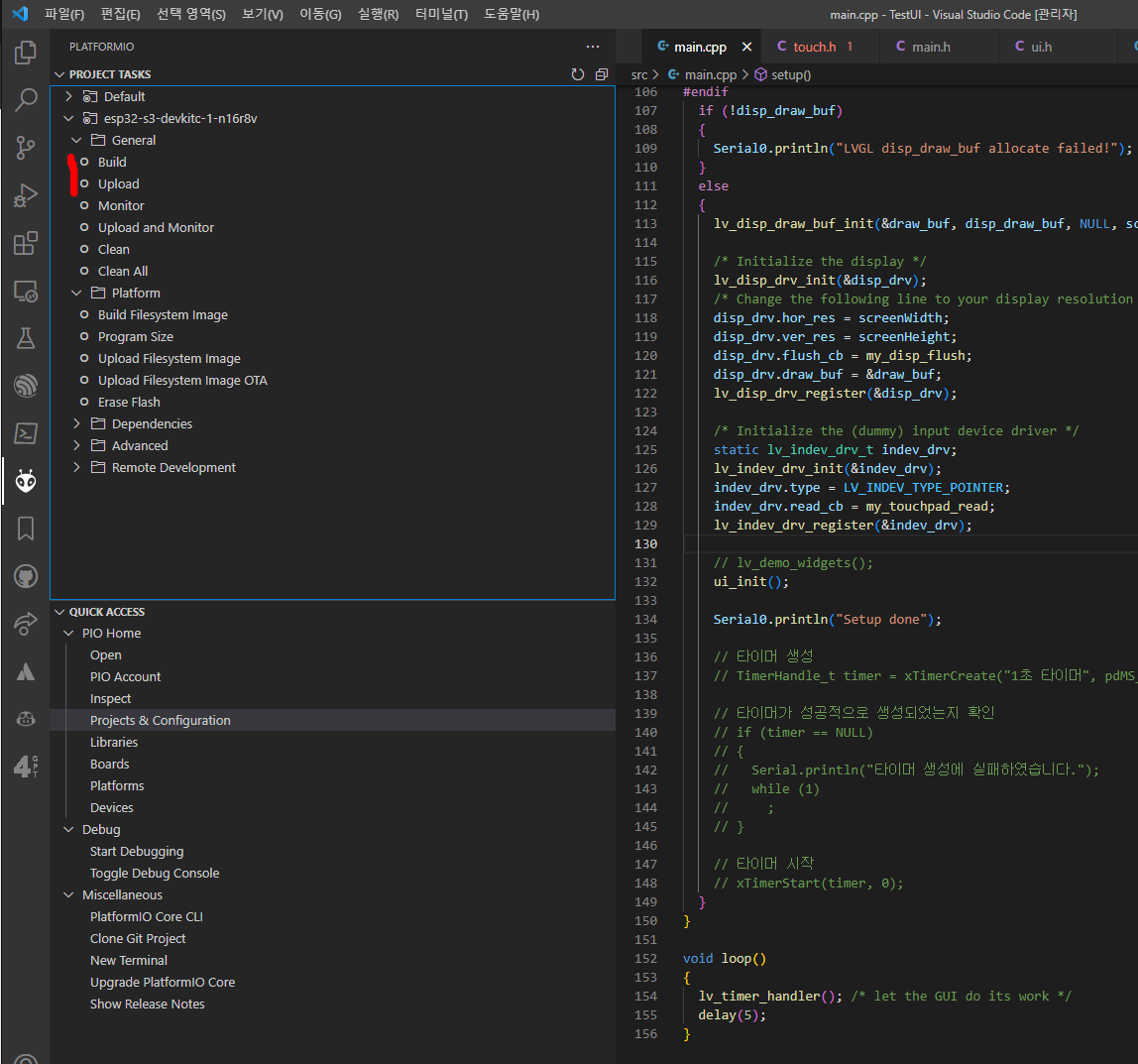Collapse the Platform folder
The width and height of the screenshot is (1138, 1064).
point(77,293)
